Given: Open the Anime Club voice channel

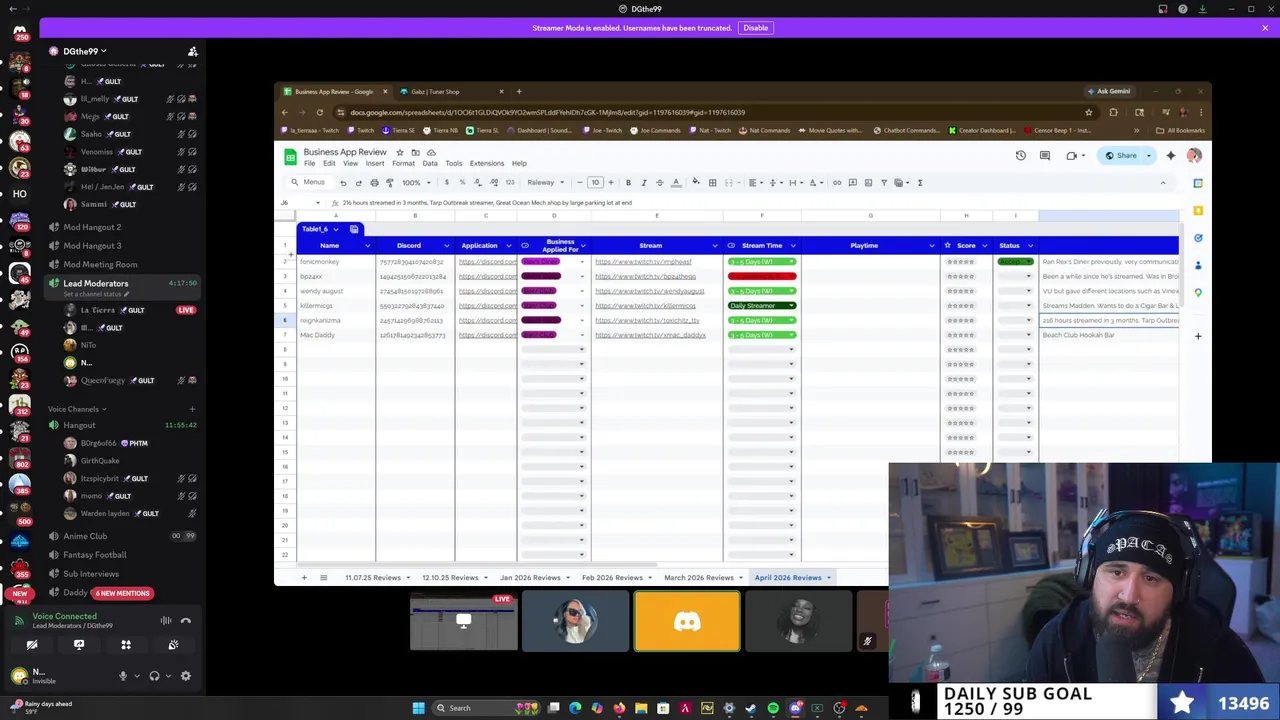Looking at the screenshot, I should point(85,536).
